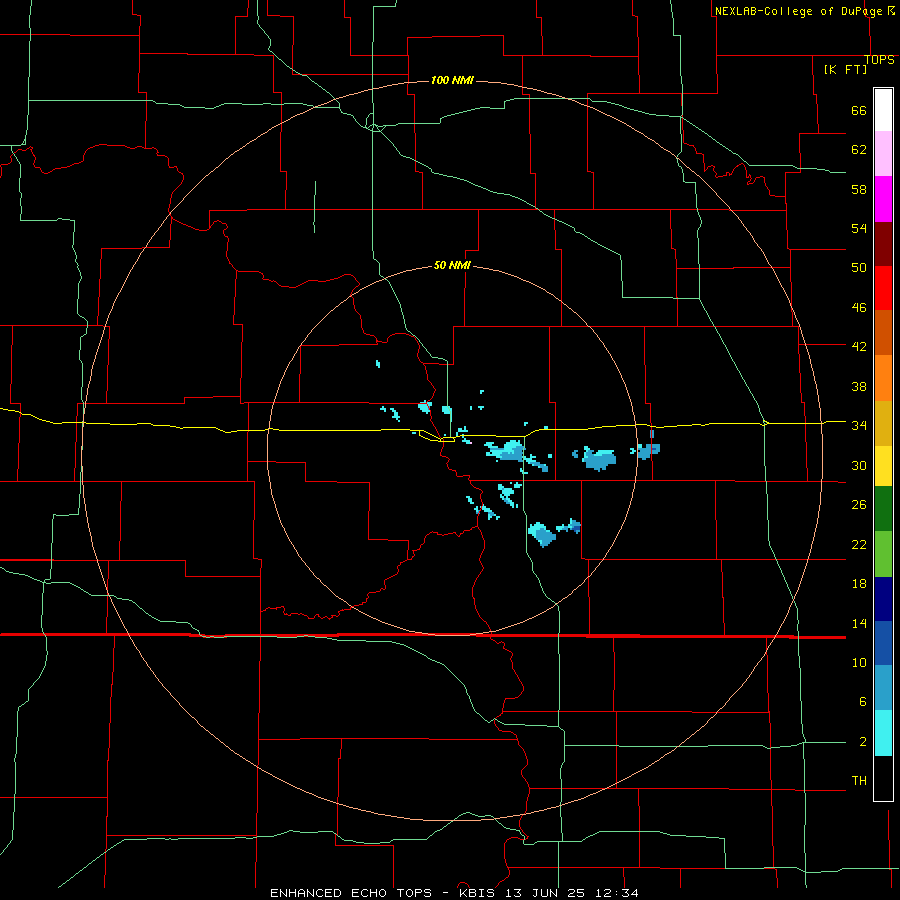This screenshot has width=900, height=900.
Task: Click the 12:34 timestamp in caption
Action: pos(616,893)
